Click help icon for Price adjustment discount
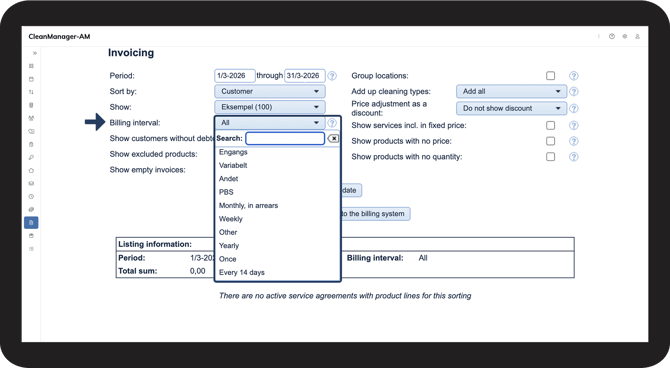Screen dimensions: 670x368 tap(573, 108)
